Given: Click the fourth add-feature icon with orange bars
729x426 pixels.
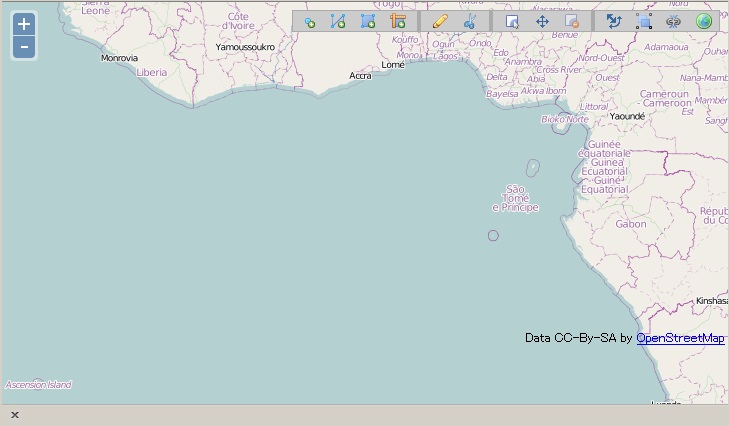Looking at the screenshot, I should pos(398,22).
